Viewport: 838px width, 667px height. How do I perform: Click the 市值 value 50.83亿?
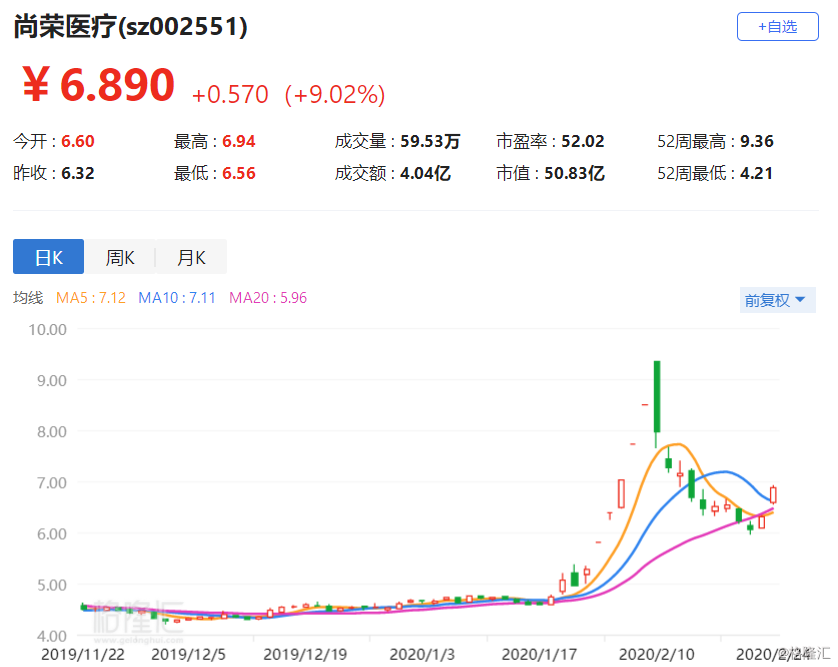pyautogui.click(x=574, y=173)
